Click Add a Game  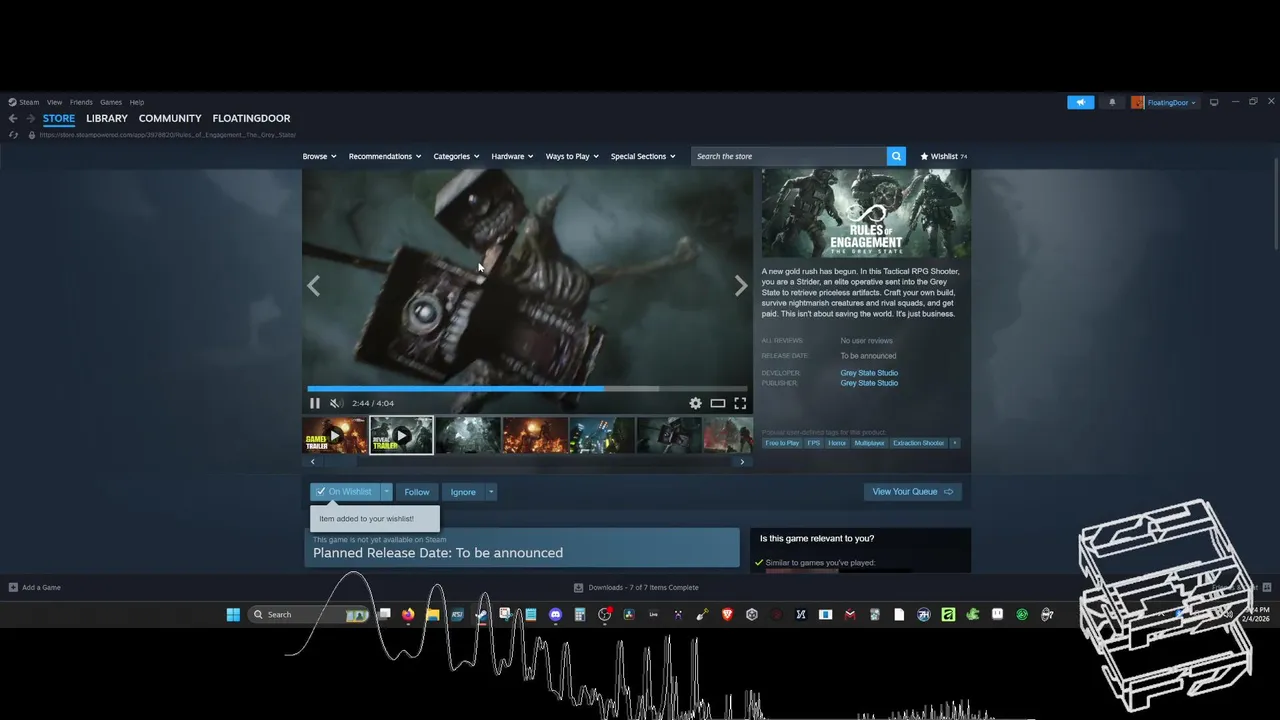35,587
